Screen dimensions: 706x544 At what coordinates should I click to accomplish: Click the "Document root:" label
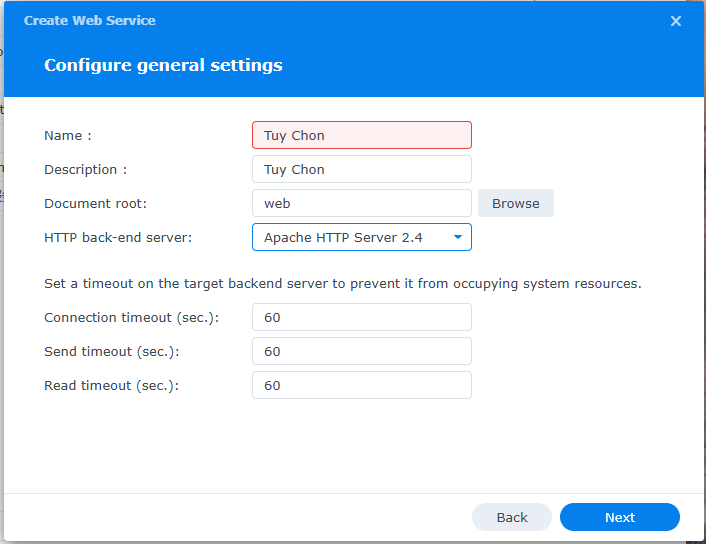pyautogui.click(x=95, y=203)
